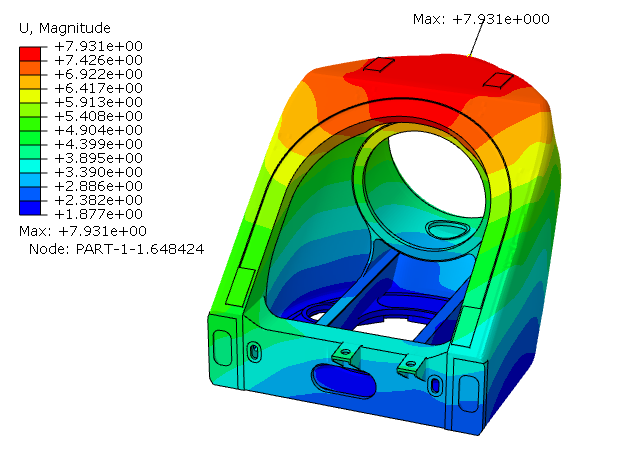Viewport: 634px width, 459px height.
Task: Click the legend value +3.895e+00
Action: (98, 158)
